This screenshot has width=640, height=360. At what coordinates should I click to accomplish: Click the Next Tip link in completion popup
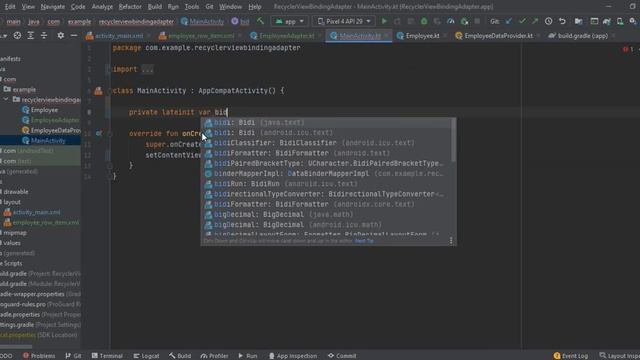coord(364,241)
